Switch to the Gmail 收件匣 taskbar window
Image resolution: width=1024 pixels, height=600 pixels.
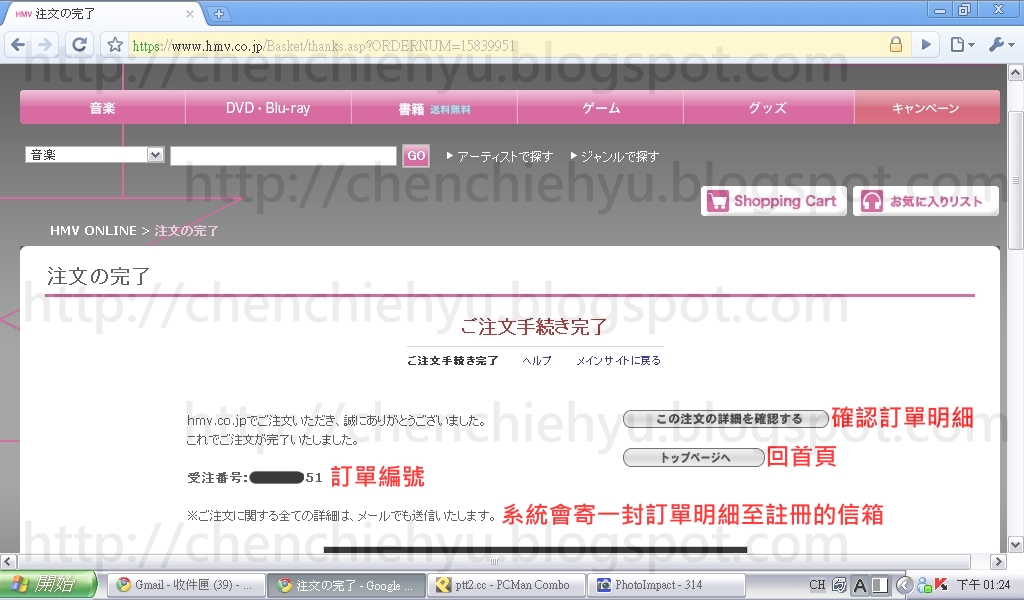click(x=186, y=585)
